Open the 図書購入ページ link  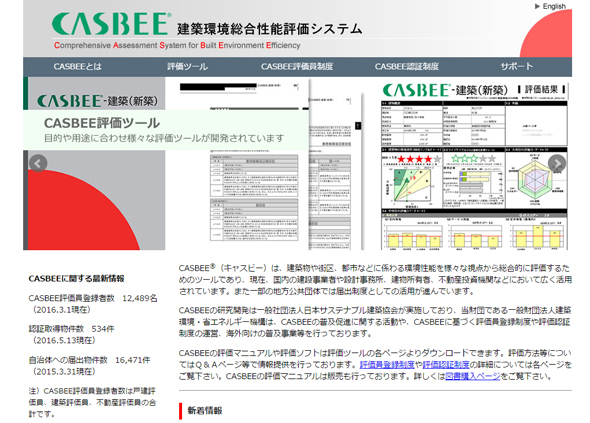coord(473,376)
